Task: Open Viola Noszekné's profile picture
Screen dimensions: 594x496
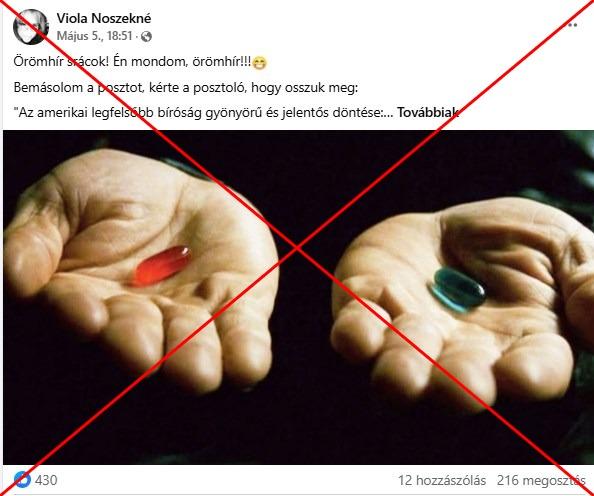Action: [31, 27]
